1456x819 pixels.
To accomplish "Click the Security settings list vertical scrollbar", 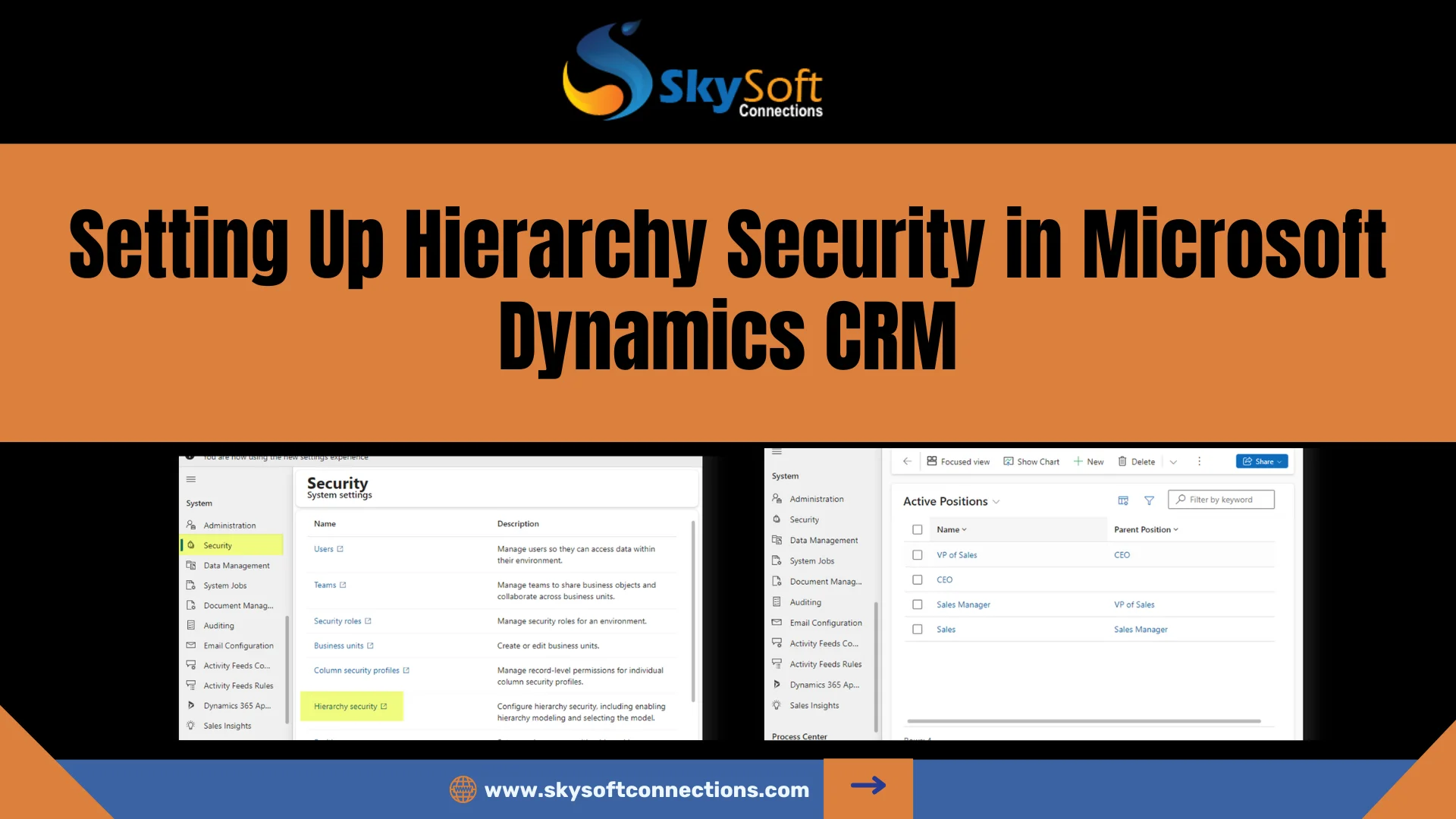I will [693, 610].
